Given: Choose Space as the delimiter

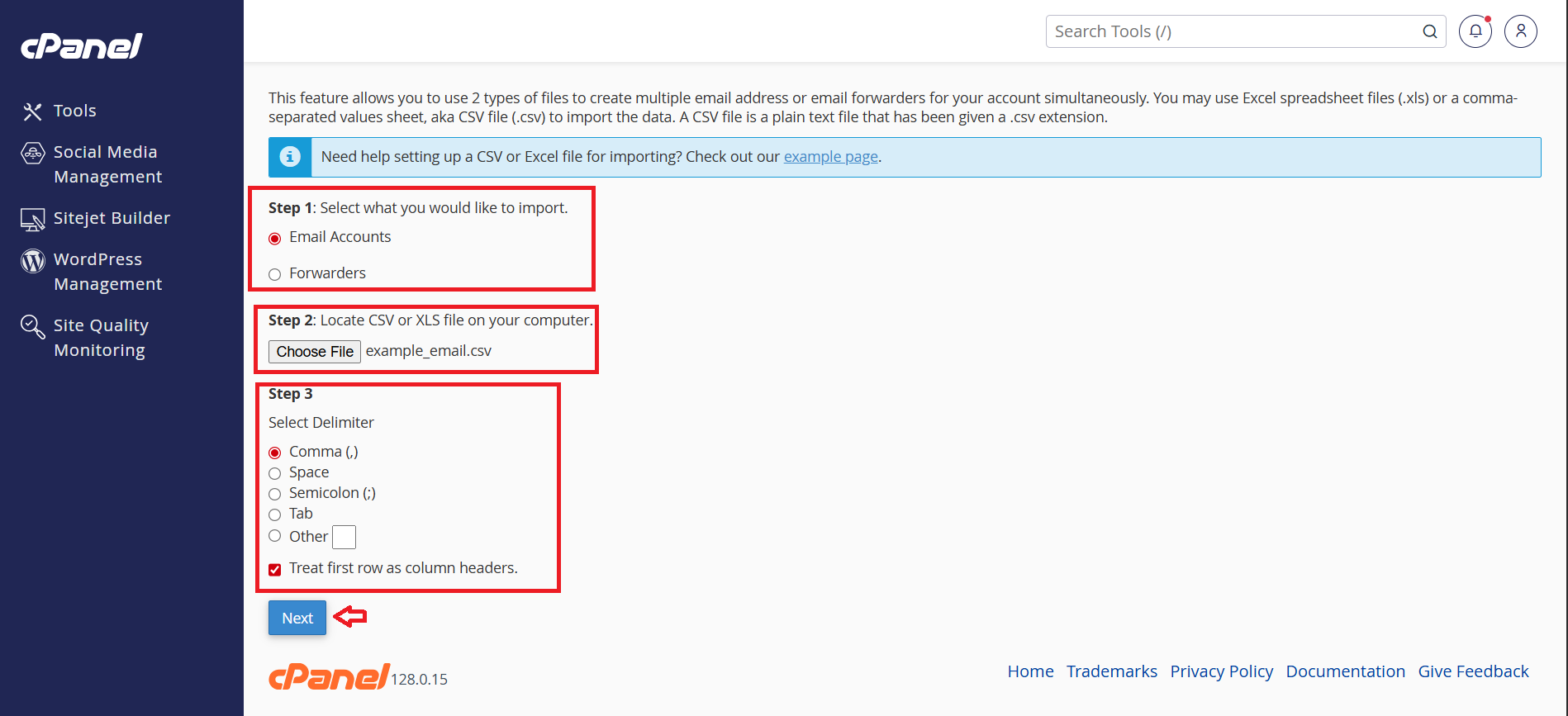Looking at the screenshot, I should click(x=275, y=473).
